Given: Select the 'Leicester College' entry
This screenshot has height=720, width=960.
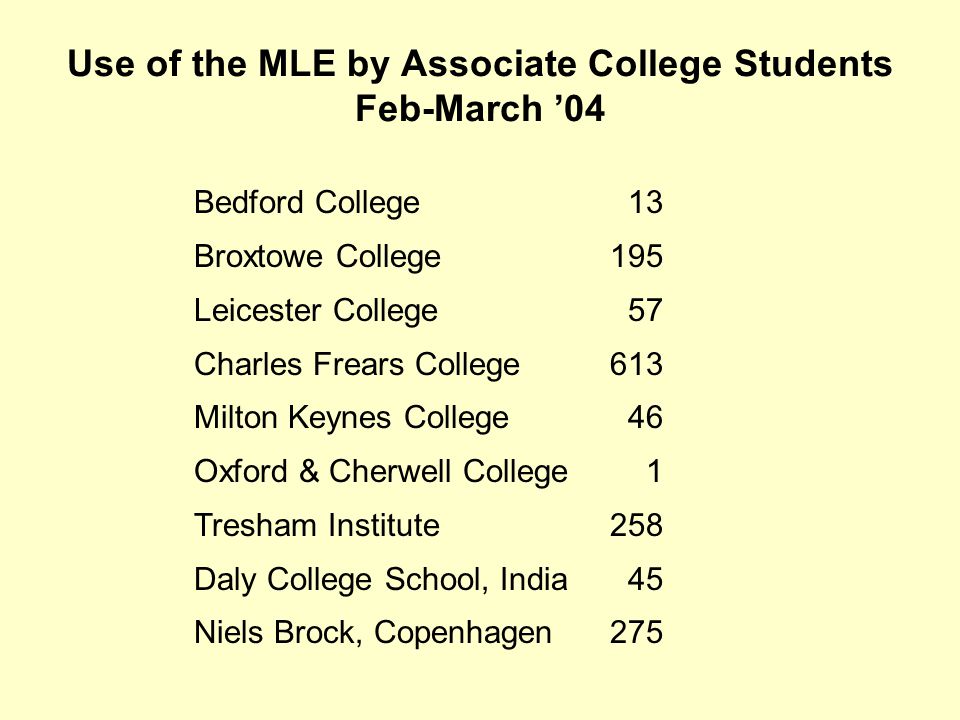Looking at the screenshot, I should [x=316, y=311].
